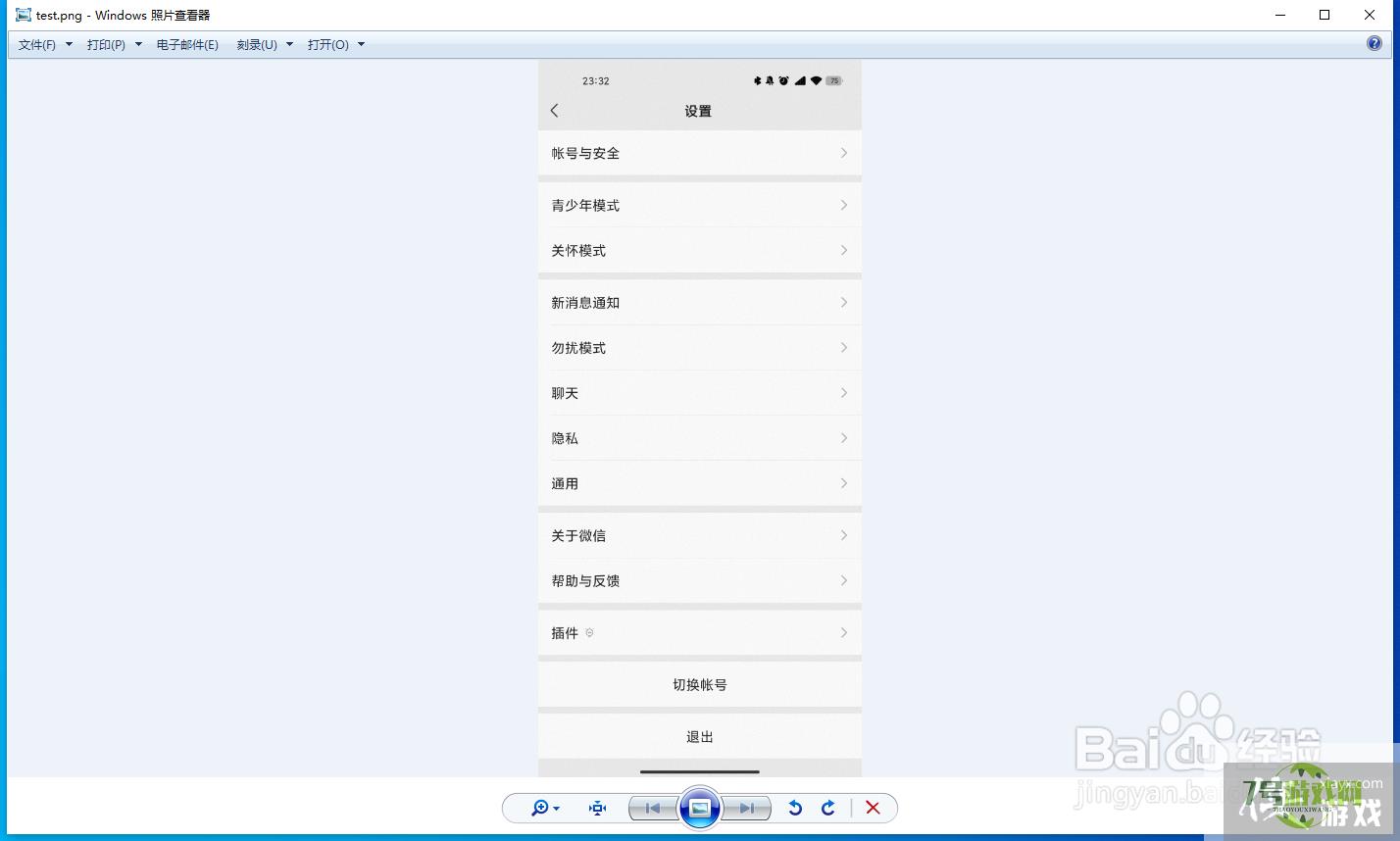The height and width of the screenshot is (841, 1400).
Task: Click chevron on 新消息通知 row
Action: (x=843, y=302)
